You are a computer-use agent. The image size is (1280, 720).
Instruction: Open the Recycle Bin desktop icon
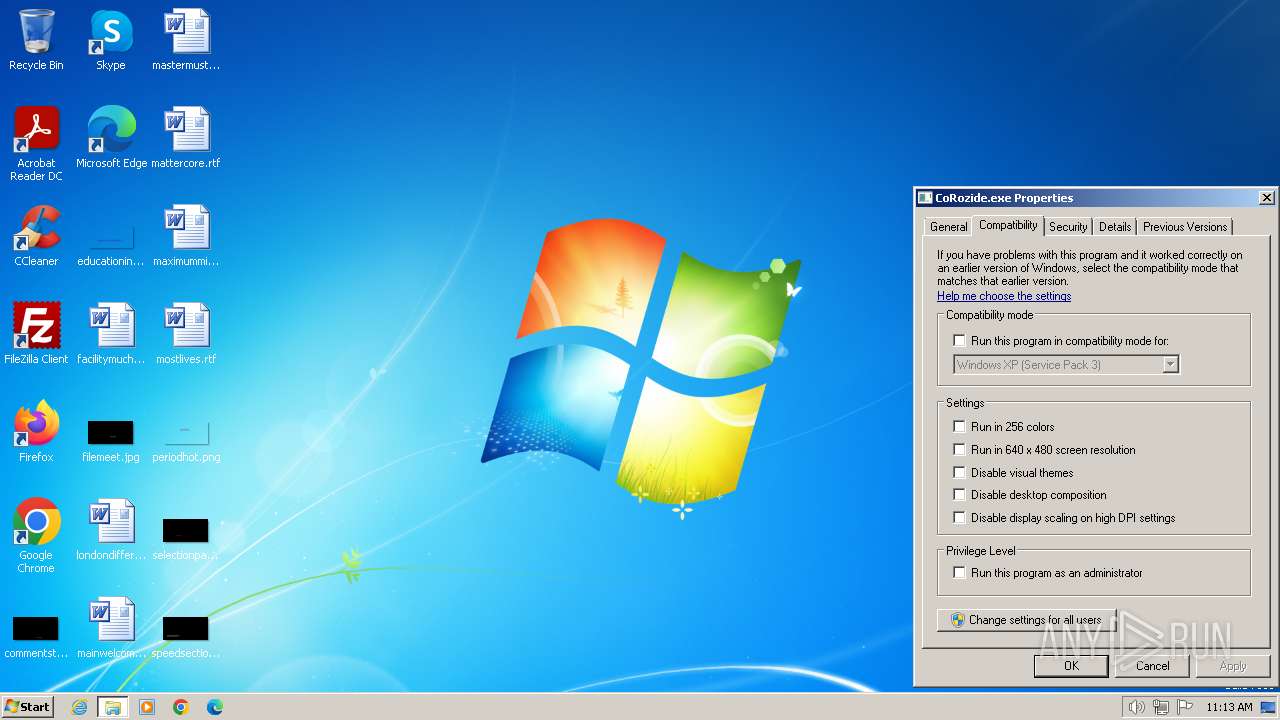coord(36,40)
